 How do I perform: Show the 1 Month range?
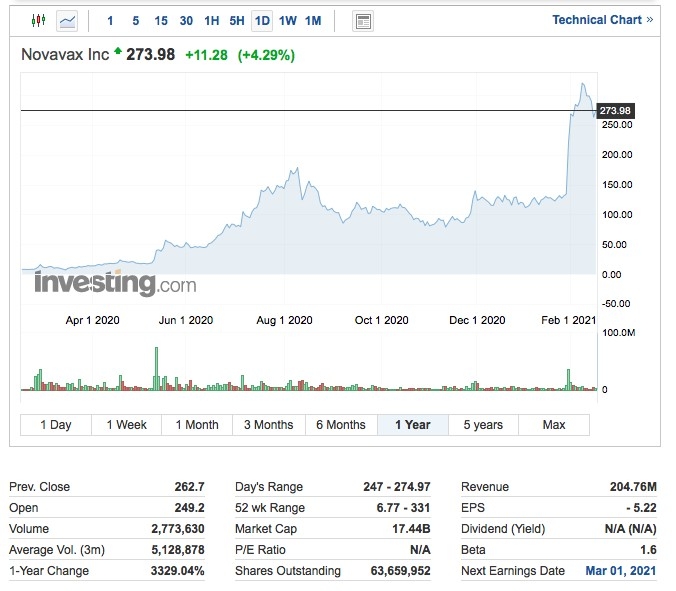[x=197, y=425]
